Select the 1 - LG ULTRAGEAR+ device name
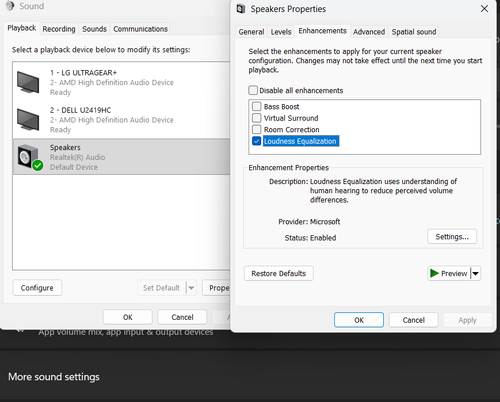Viewport: 500px width, 402px height. click(83, 73)
